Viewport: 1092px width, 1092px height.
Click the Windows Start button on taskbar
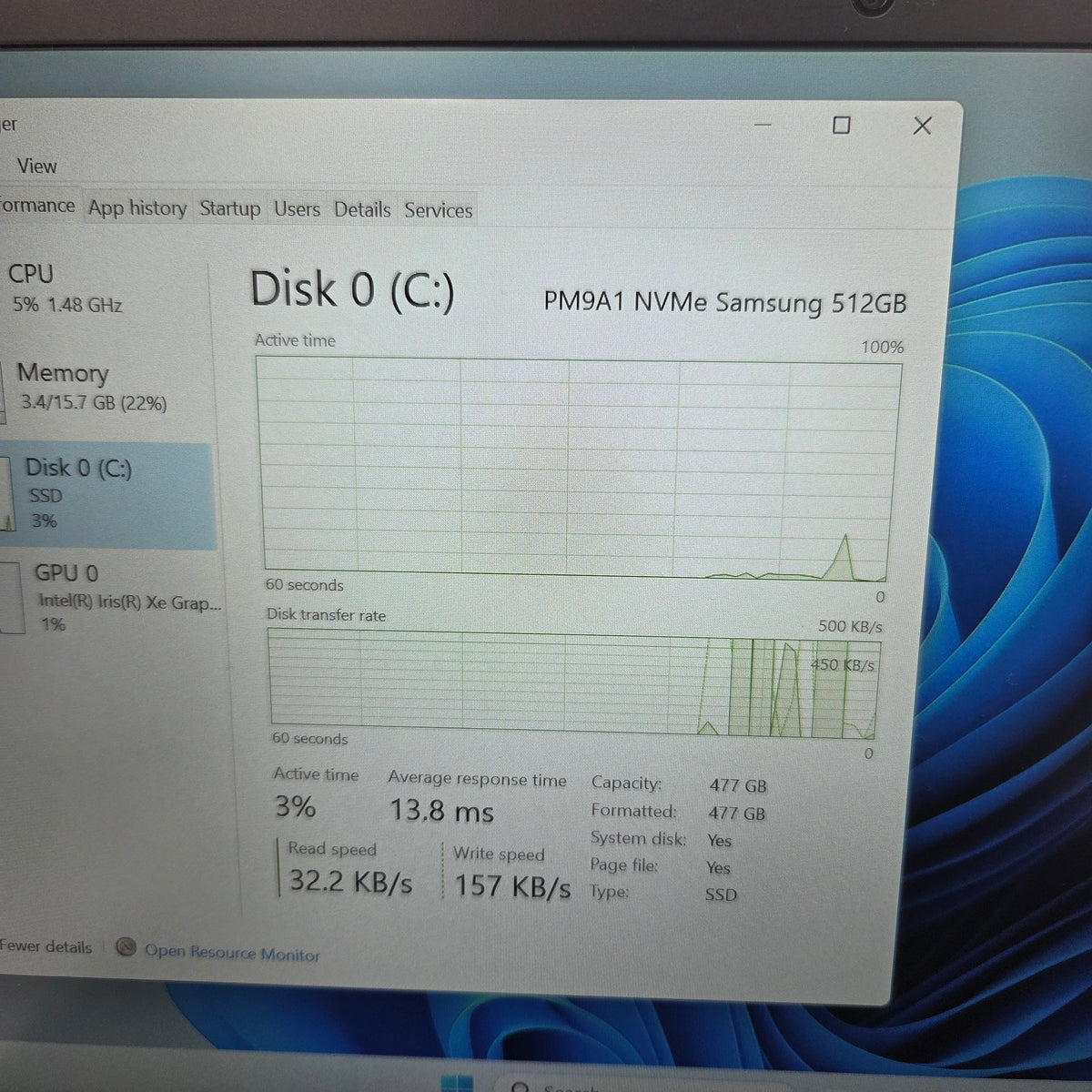457,1083
